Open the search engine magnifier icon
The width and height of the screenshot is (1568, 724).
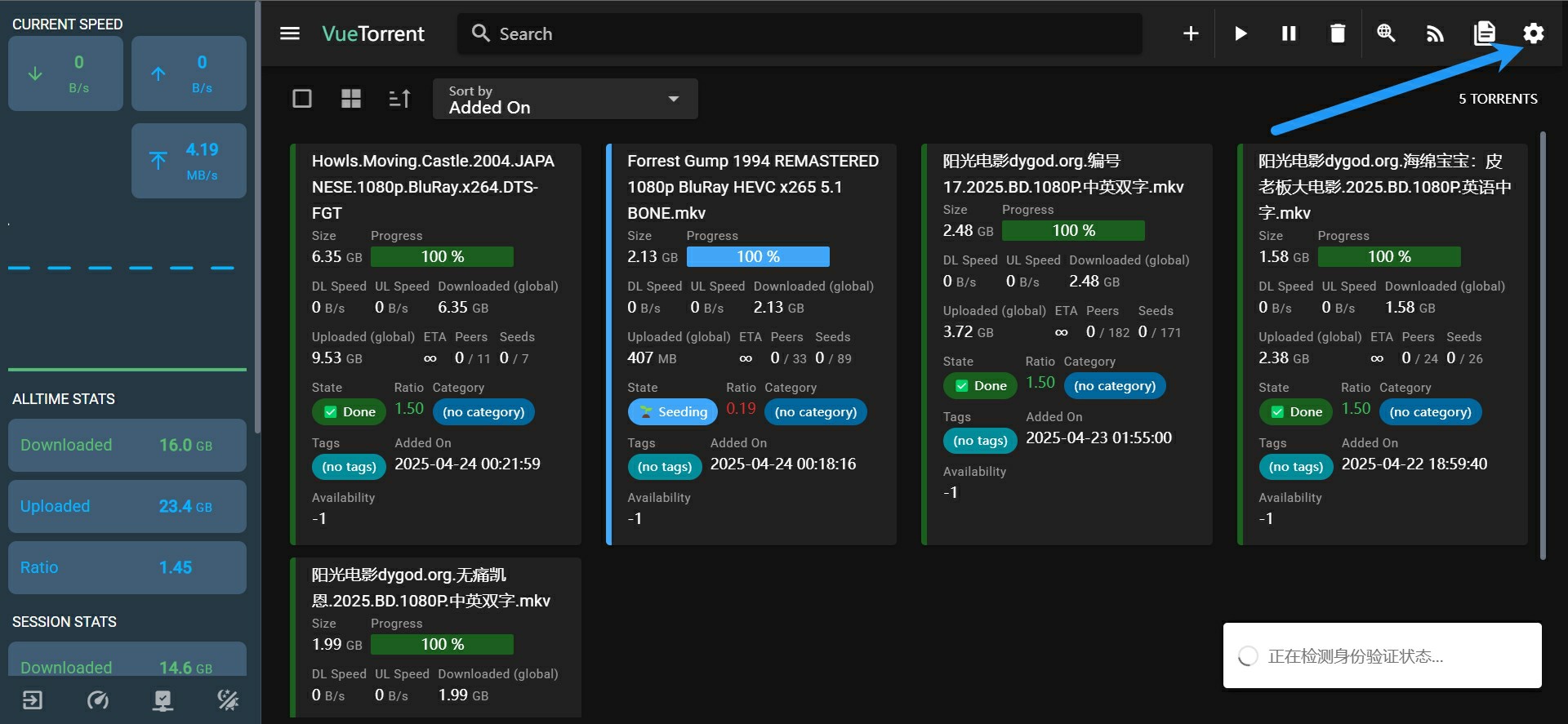click(x=1386, y=33)
